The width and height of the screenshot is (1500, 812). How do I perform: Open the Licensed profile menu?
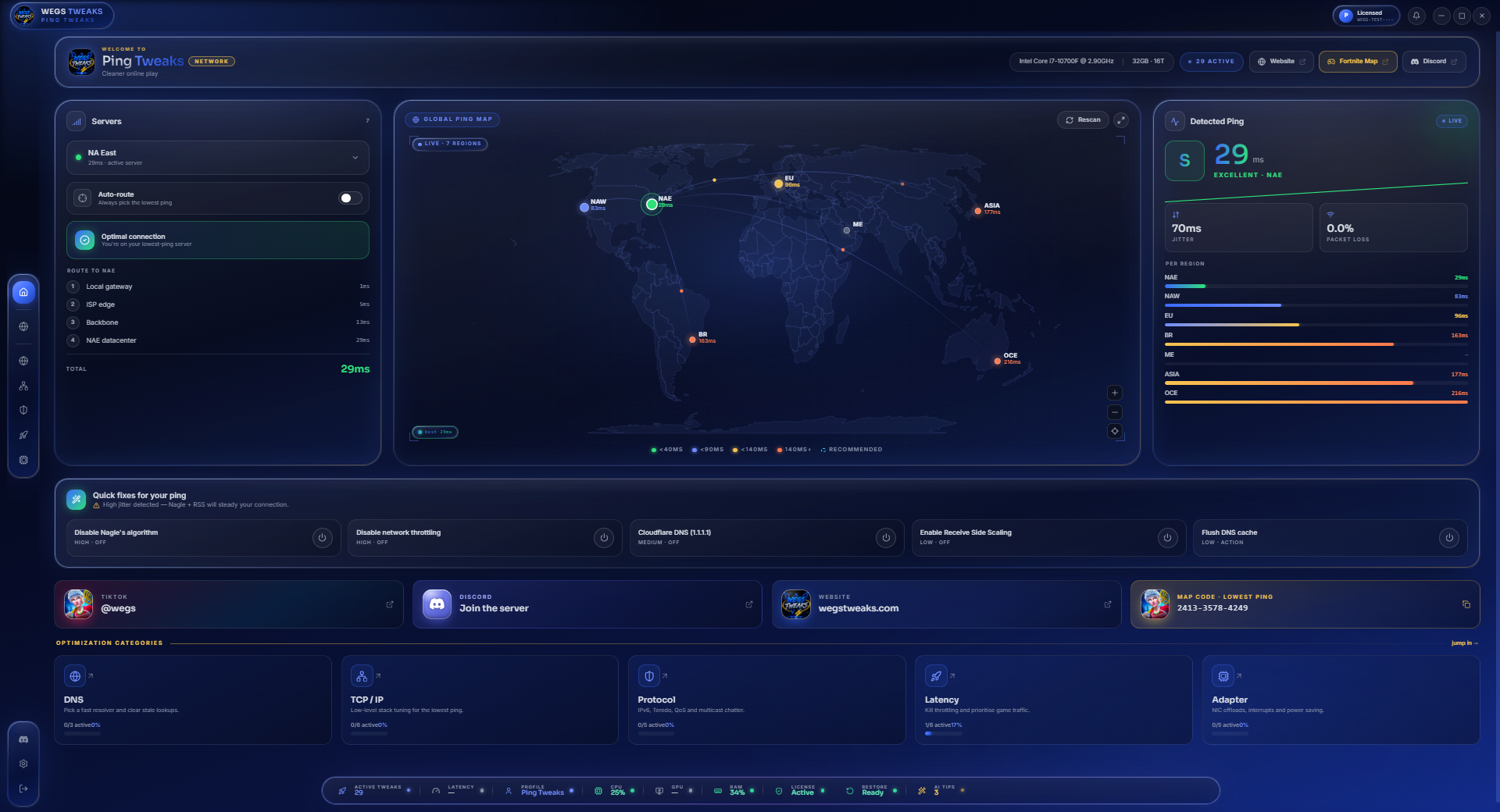click(1366, 16)
